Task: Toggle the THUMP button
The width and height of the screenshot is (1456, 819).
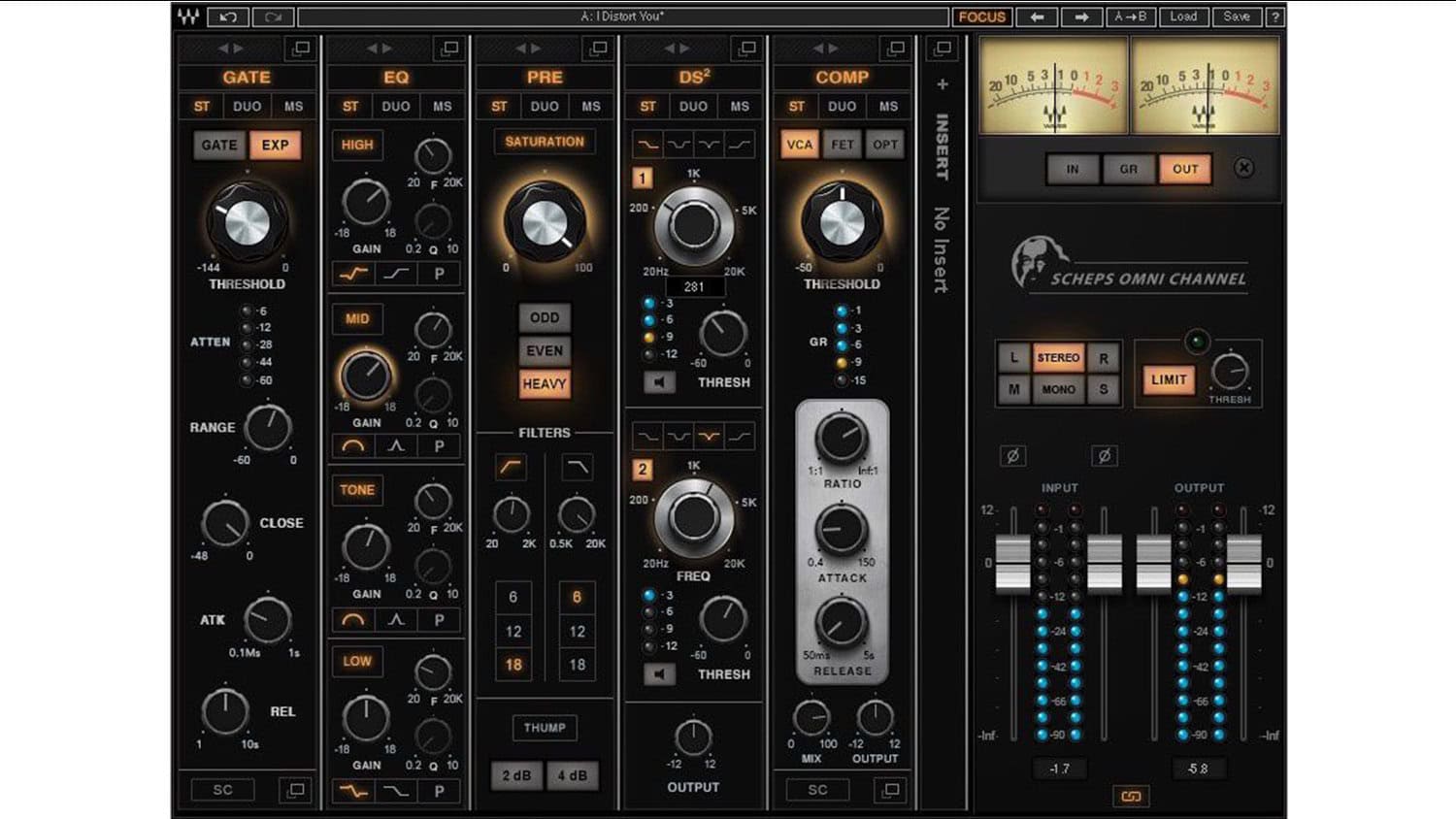Action: coord(545,727)
